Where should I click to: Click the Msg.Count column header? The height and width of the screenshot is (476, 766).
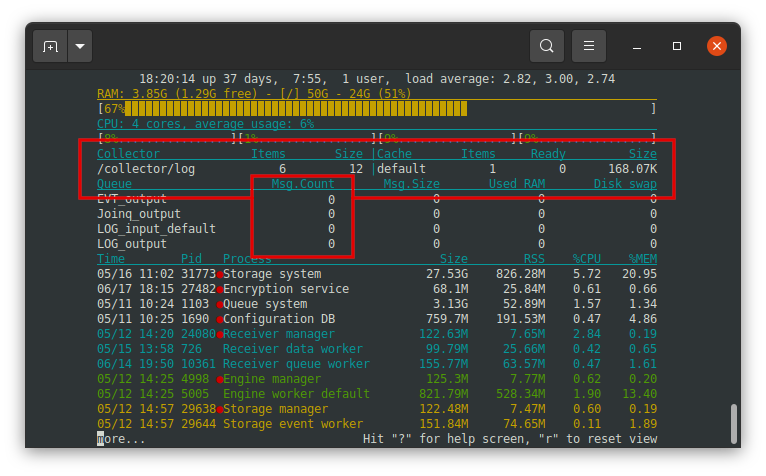point(303,184)
